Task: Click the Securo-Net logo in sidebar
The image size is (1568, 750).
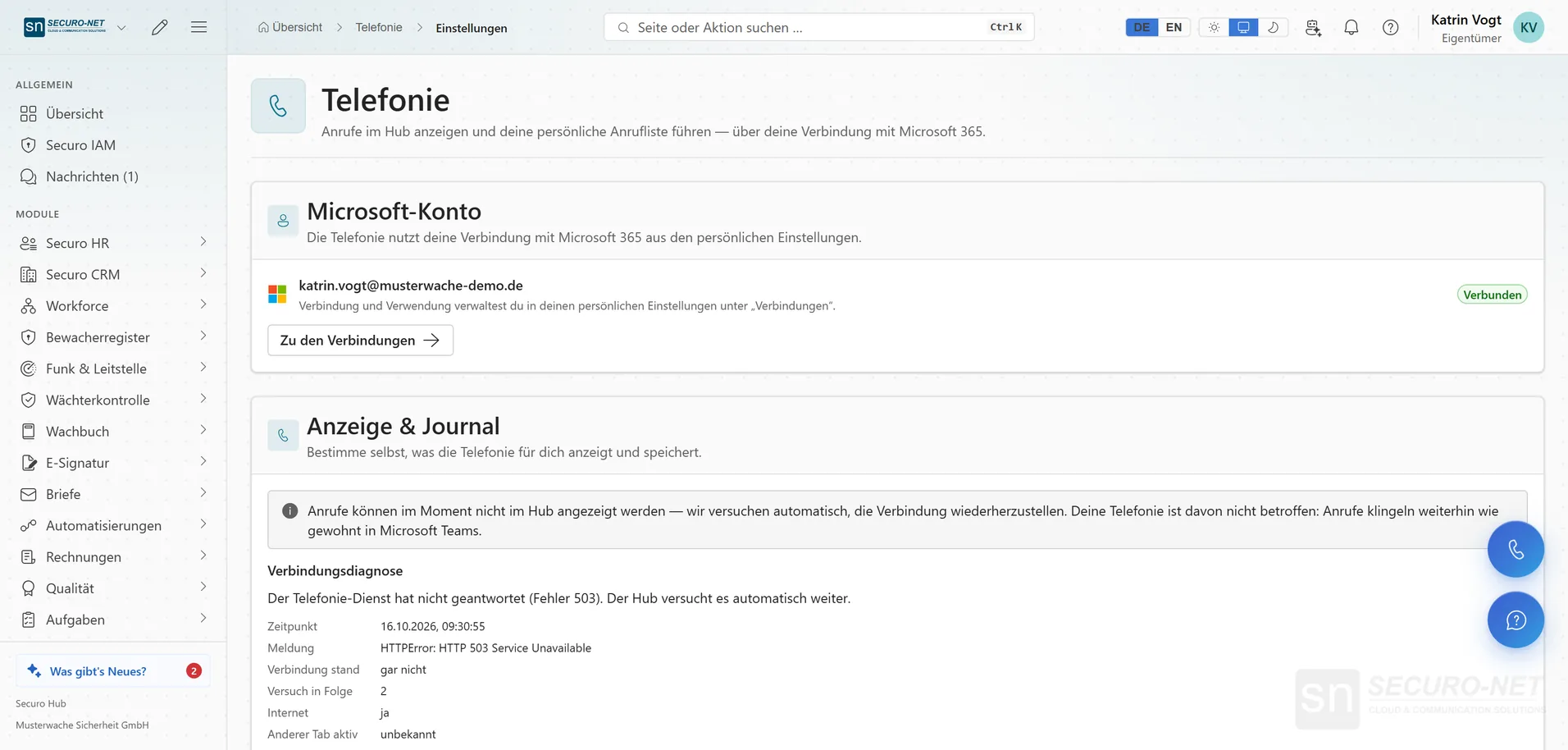Action: [65, 27]
